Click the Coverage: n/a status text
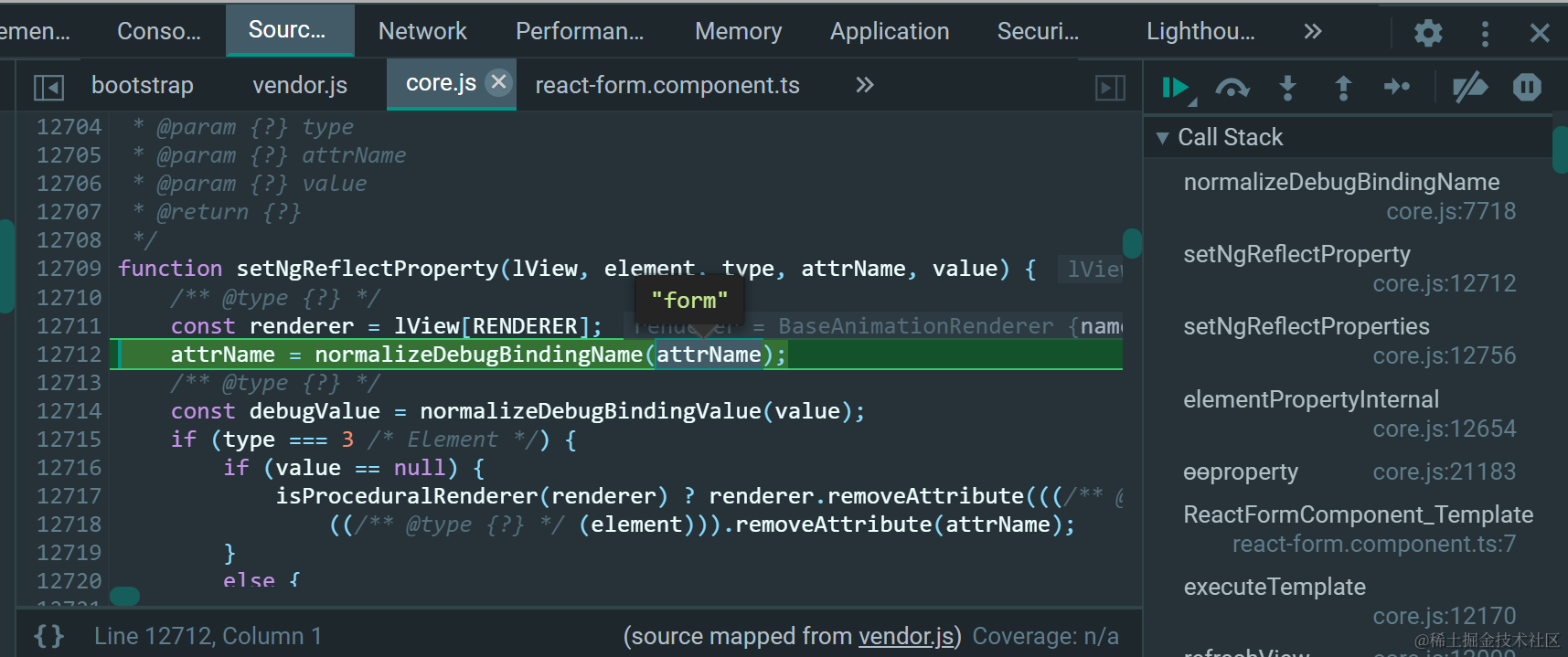Viewport: 1568px width, 657px height. pos(1046,636)
